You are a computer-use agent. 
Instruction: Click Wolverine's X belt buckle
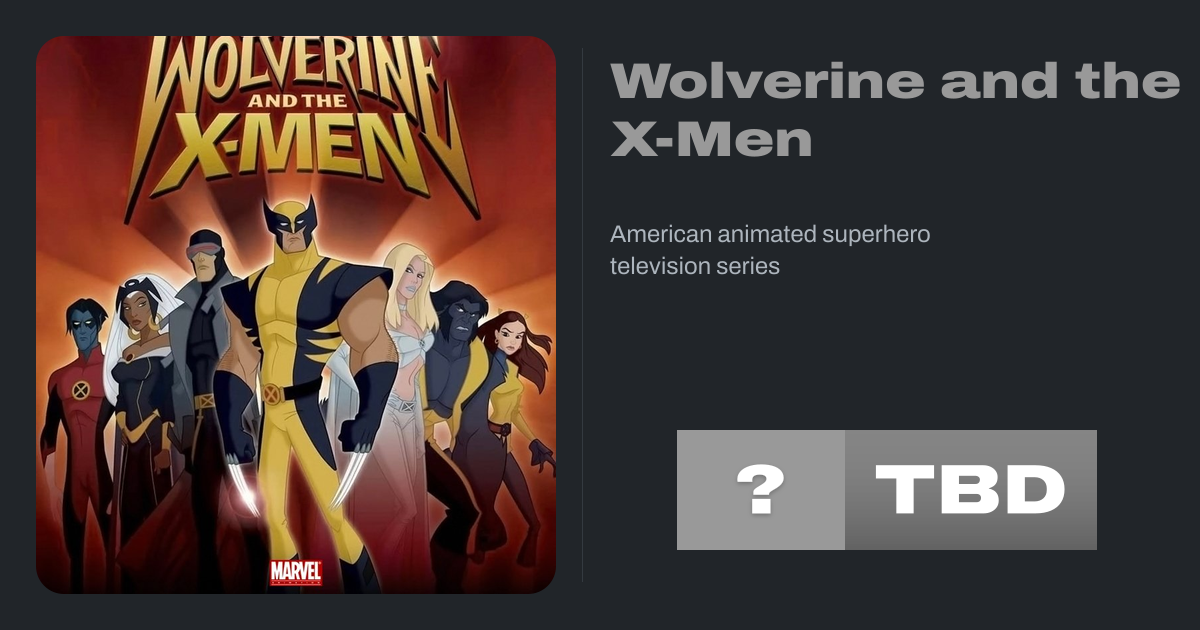270,394
